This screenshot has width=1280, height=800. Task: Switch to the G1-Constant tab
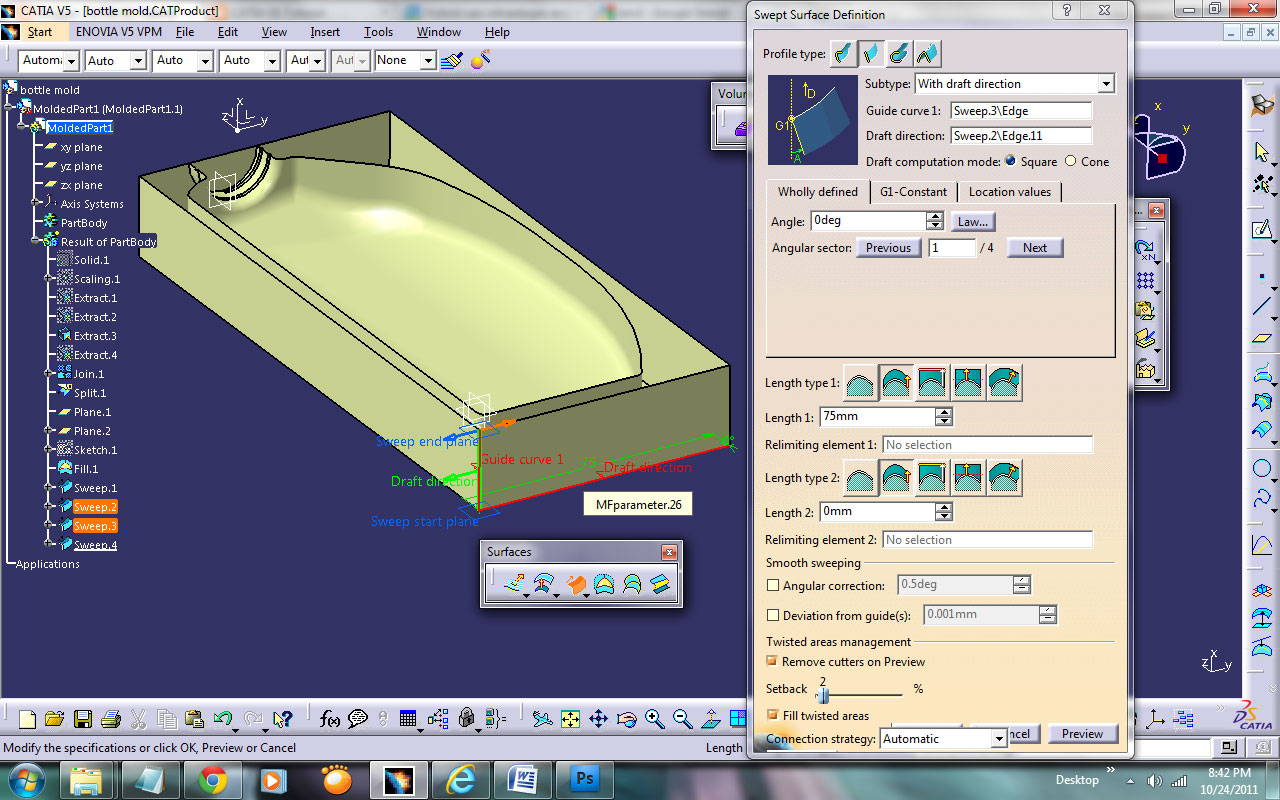pyautogui.click(x=913, y=192)
